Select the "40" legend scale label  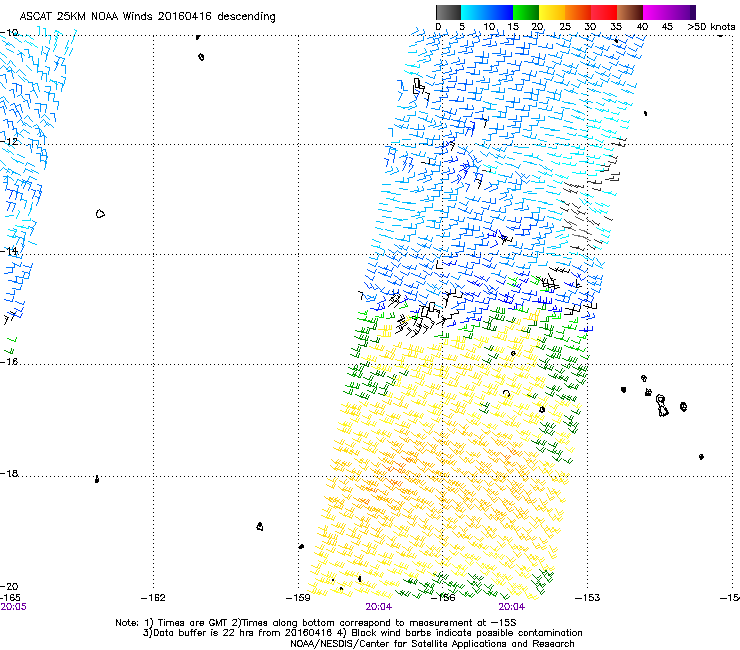pyautogui.click(x=642, y=27)
